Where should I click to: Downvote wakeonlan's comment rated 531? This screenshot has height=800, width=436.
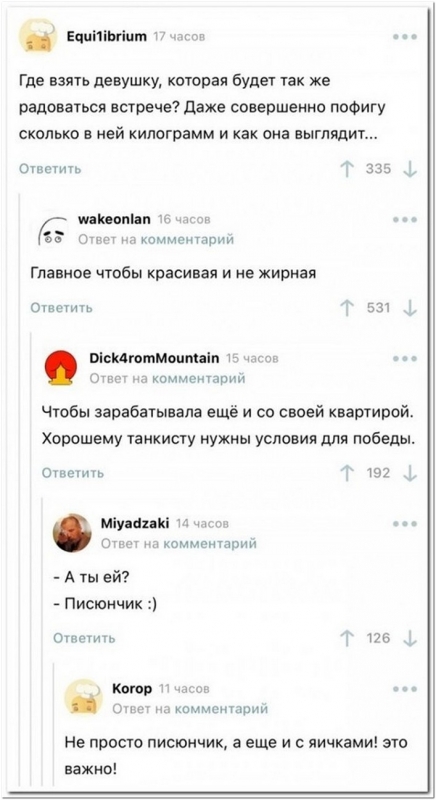point(409,308)
